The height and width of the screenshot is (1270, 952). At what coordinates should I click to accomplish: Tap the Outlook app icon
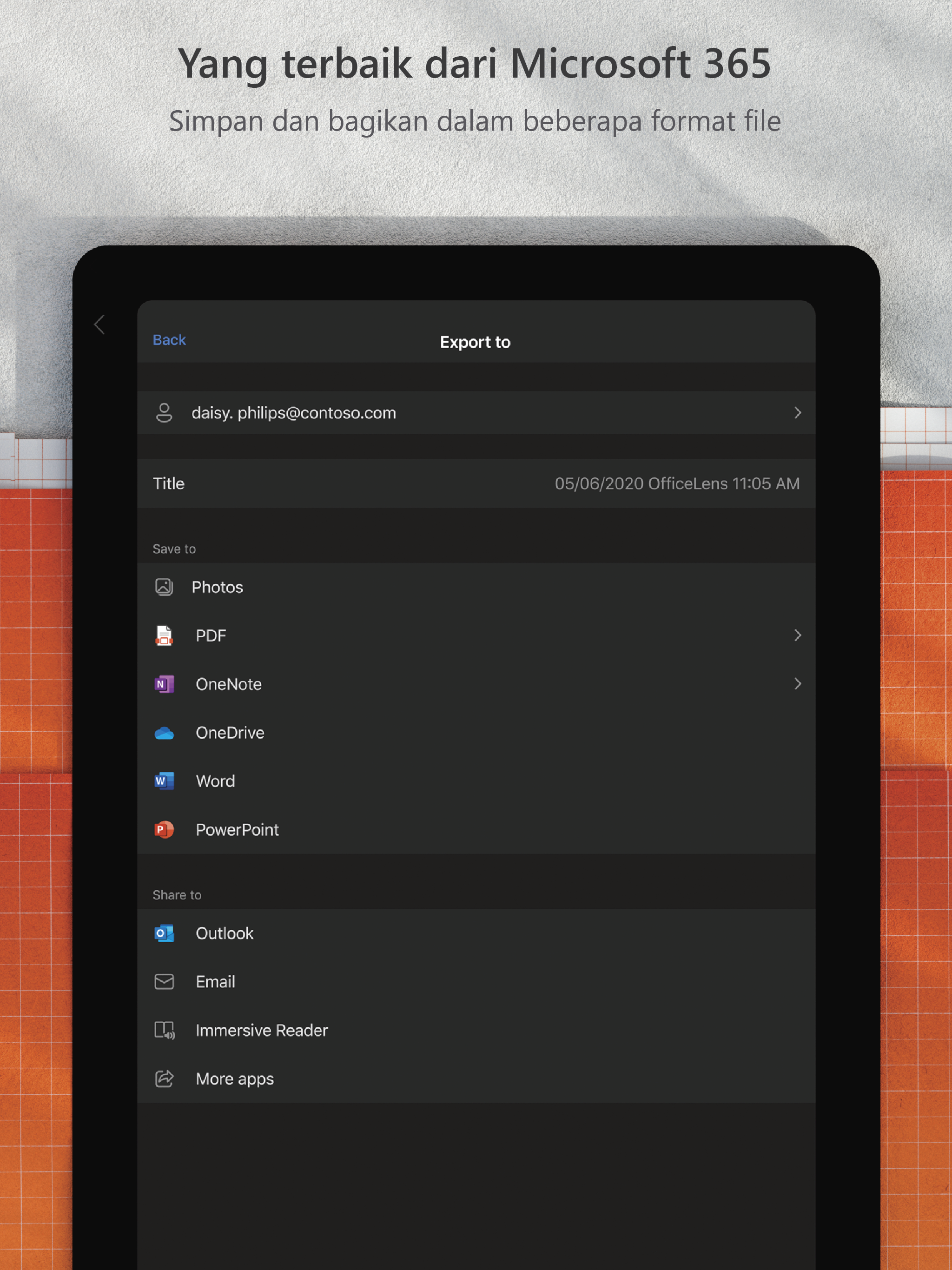click(x=164, y=933)
